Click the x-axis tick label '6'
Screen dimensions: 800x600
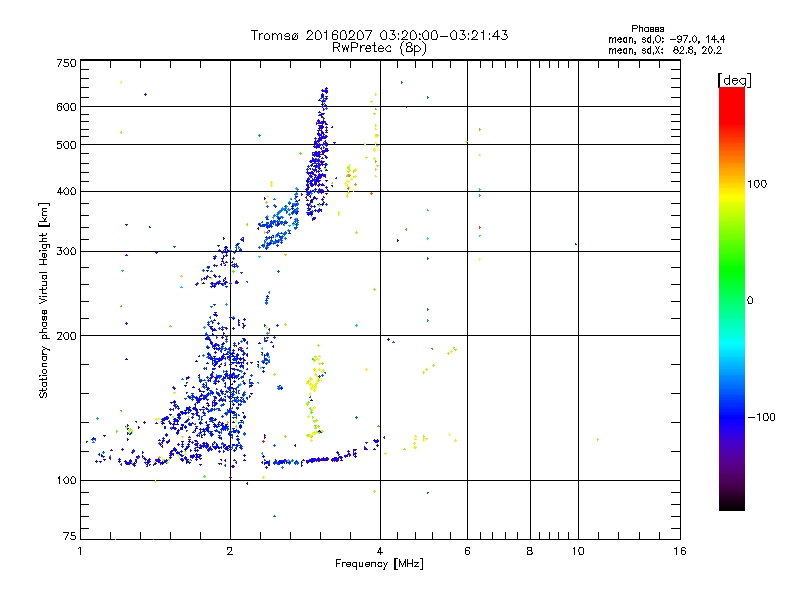467,551
